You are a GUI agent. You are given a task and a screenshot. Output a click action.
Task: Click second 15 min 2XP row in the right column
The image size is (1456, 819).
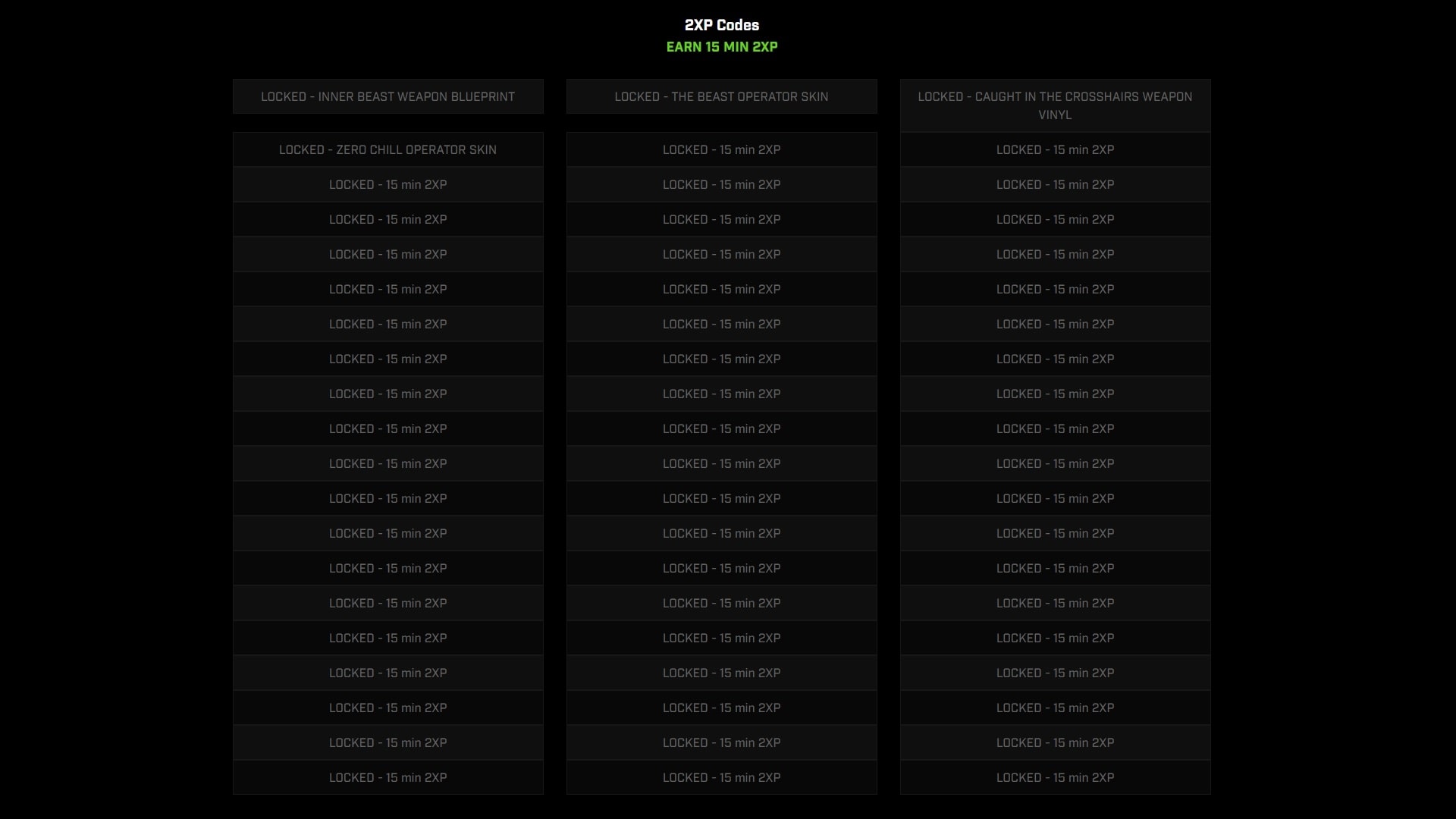pos(1055,184)
